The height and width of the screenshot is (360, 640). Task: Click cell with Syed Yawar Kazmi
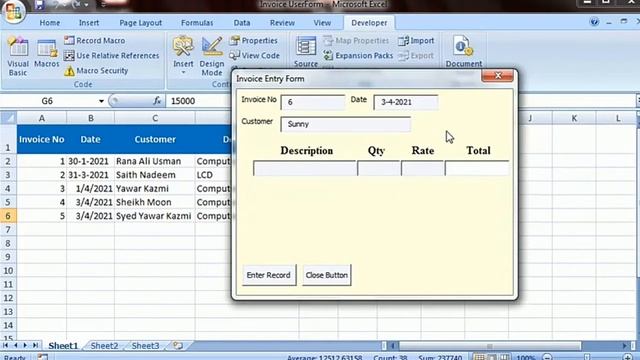[155, 216]
